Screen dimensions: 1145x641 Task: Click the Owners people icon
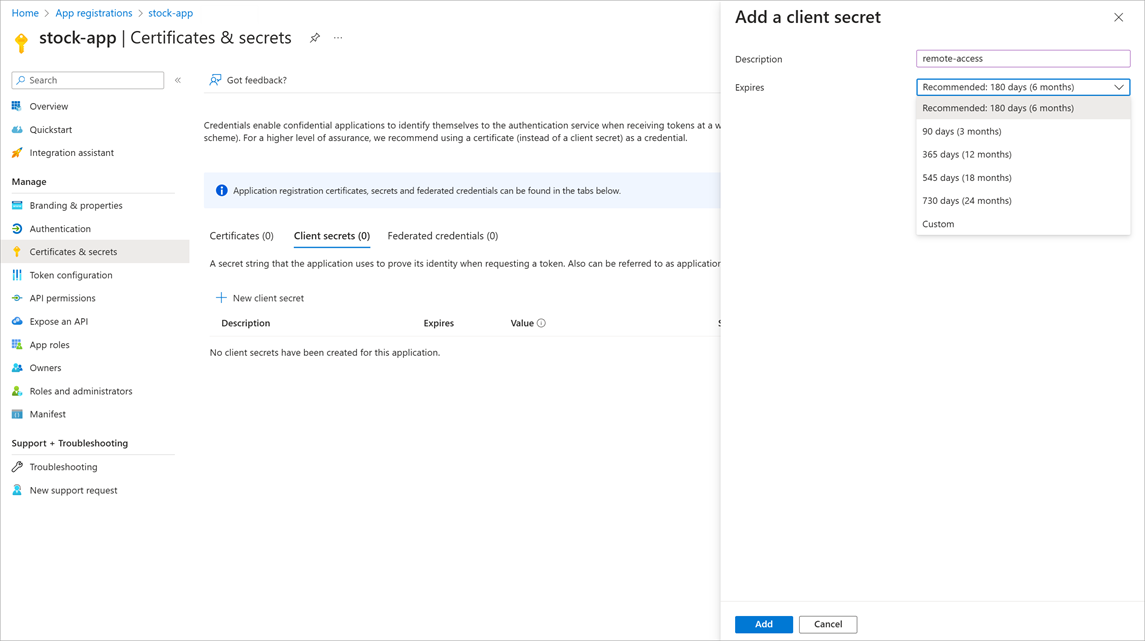tap(17, 368)
